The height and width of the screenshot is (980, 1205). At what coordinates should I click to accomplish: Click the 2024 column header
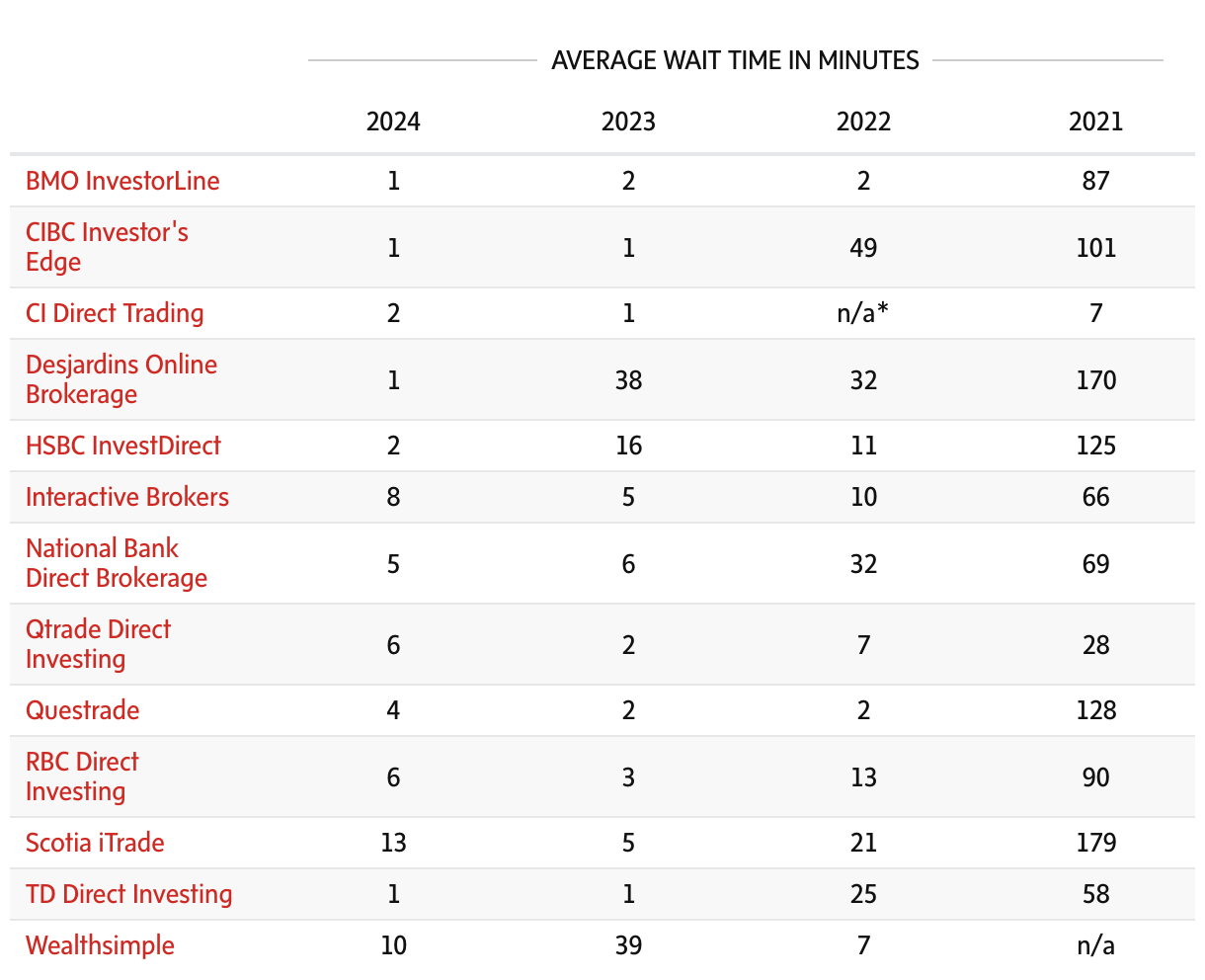point(393,122)
